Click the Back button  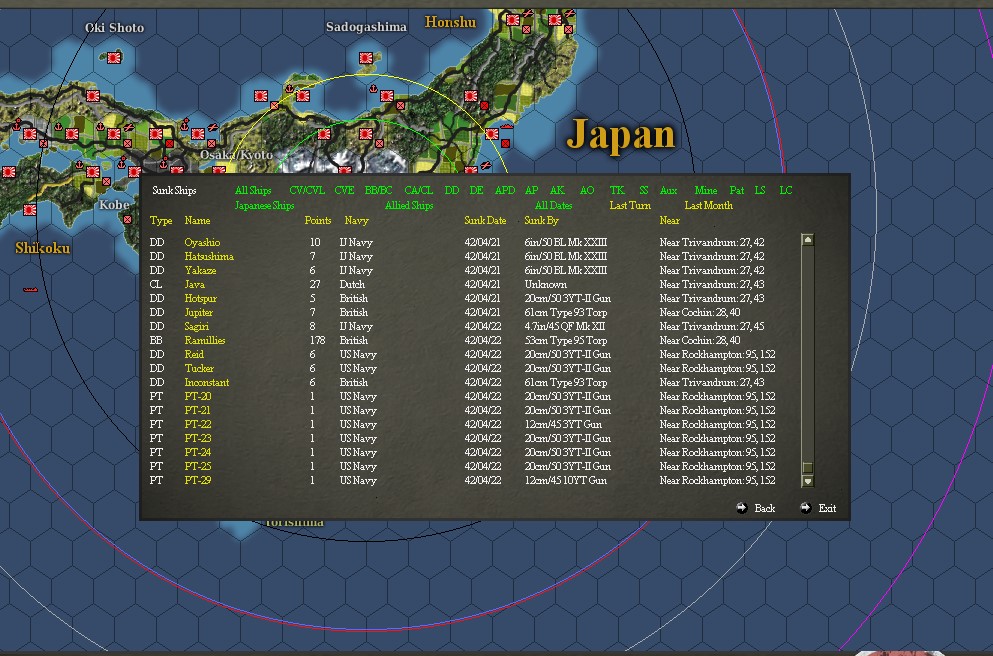[x=764, y=508]
